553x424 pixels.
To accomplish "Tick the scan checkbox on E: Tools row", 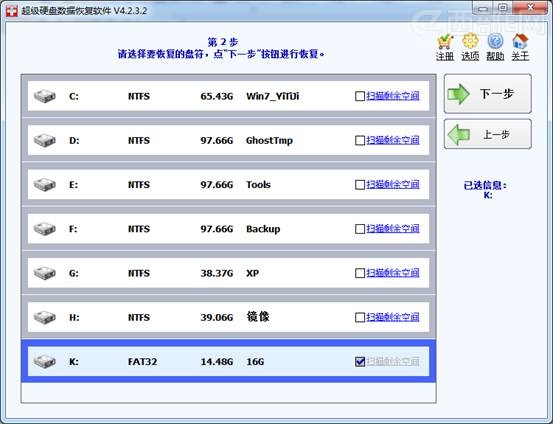I will 360,185.
